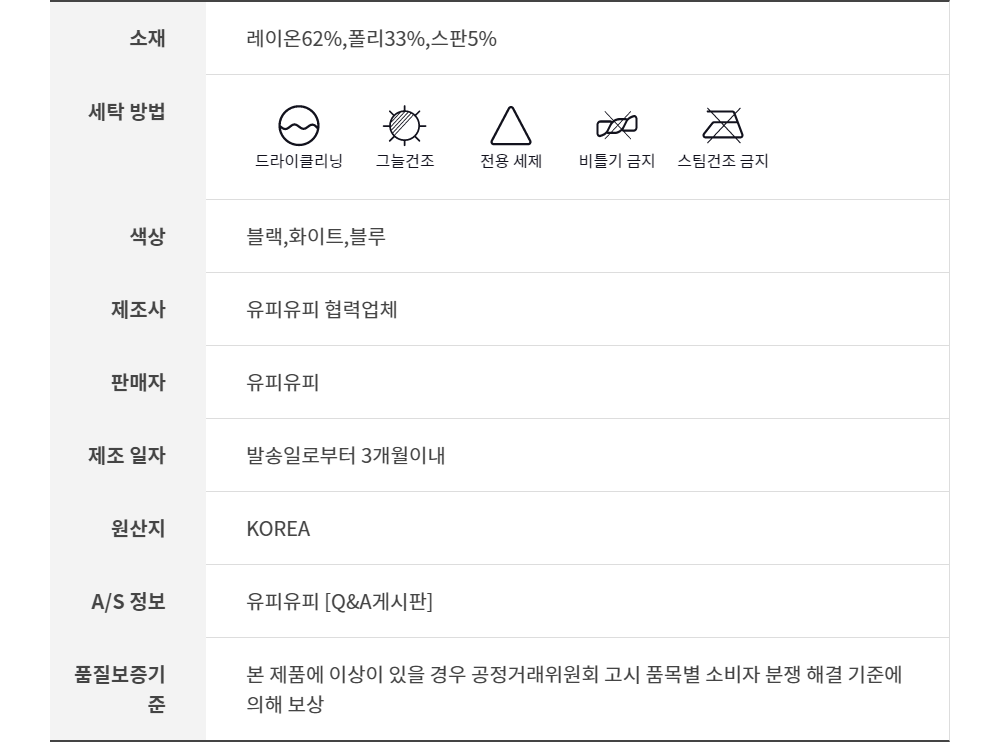Click the 드라이클리닝 caption text
Screen dimensions: 1000x742
tap(298, 162)
